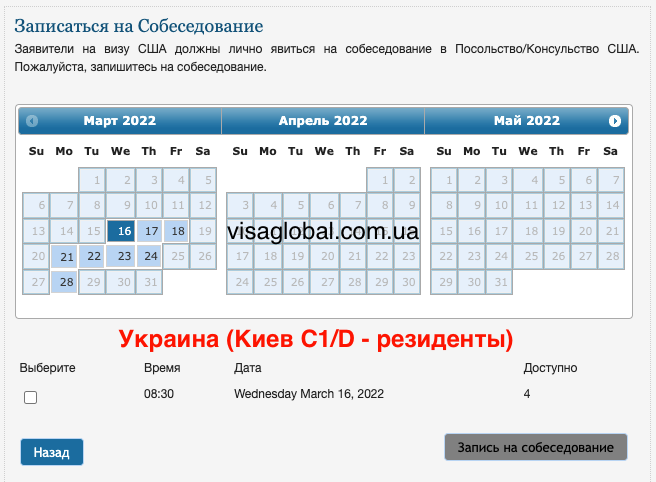The image size is (656, 482).
Task: Select March 16 in the calendar
Action: pyautogui.click(x=121, y=231)
